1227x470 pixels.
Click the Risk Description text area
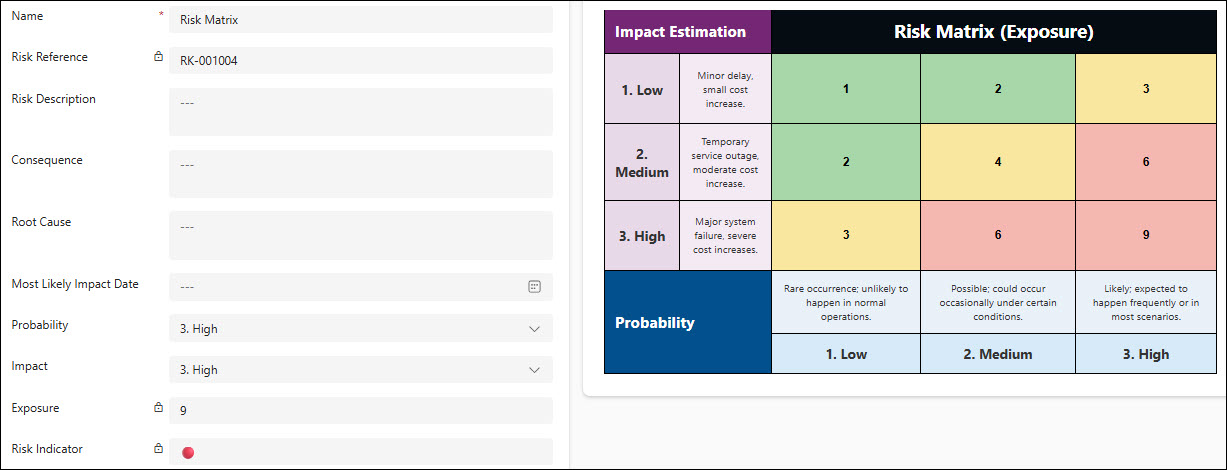click(x=361, y=112)
